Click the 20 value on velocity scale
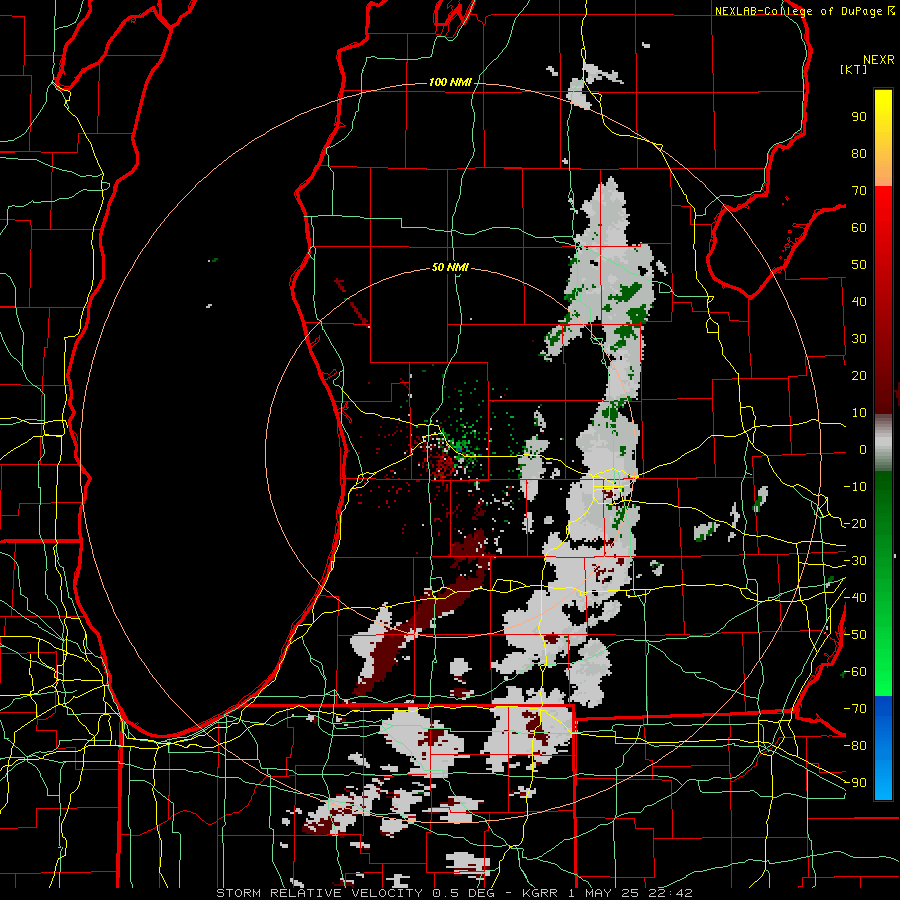Viewport: 900px width, 900px height. pos(859,376)
